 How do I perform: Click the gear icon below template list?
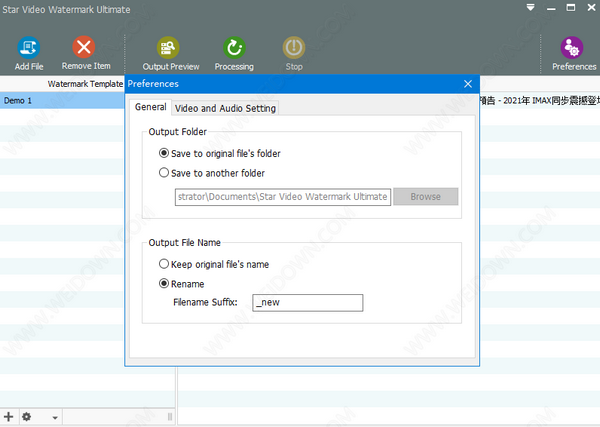(x=27, y=416)
